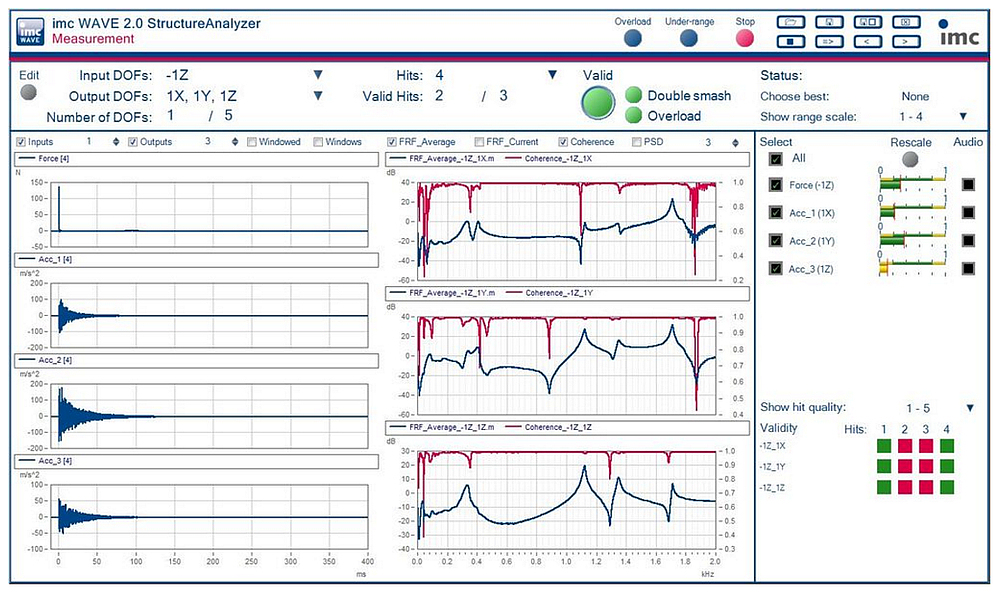Enable the FRF_Current checkbox
Viewport: 1000px width, 602px height.
pyautogui.click(x=479, y=142)
